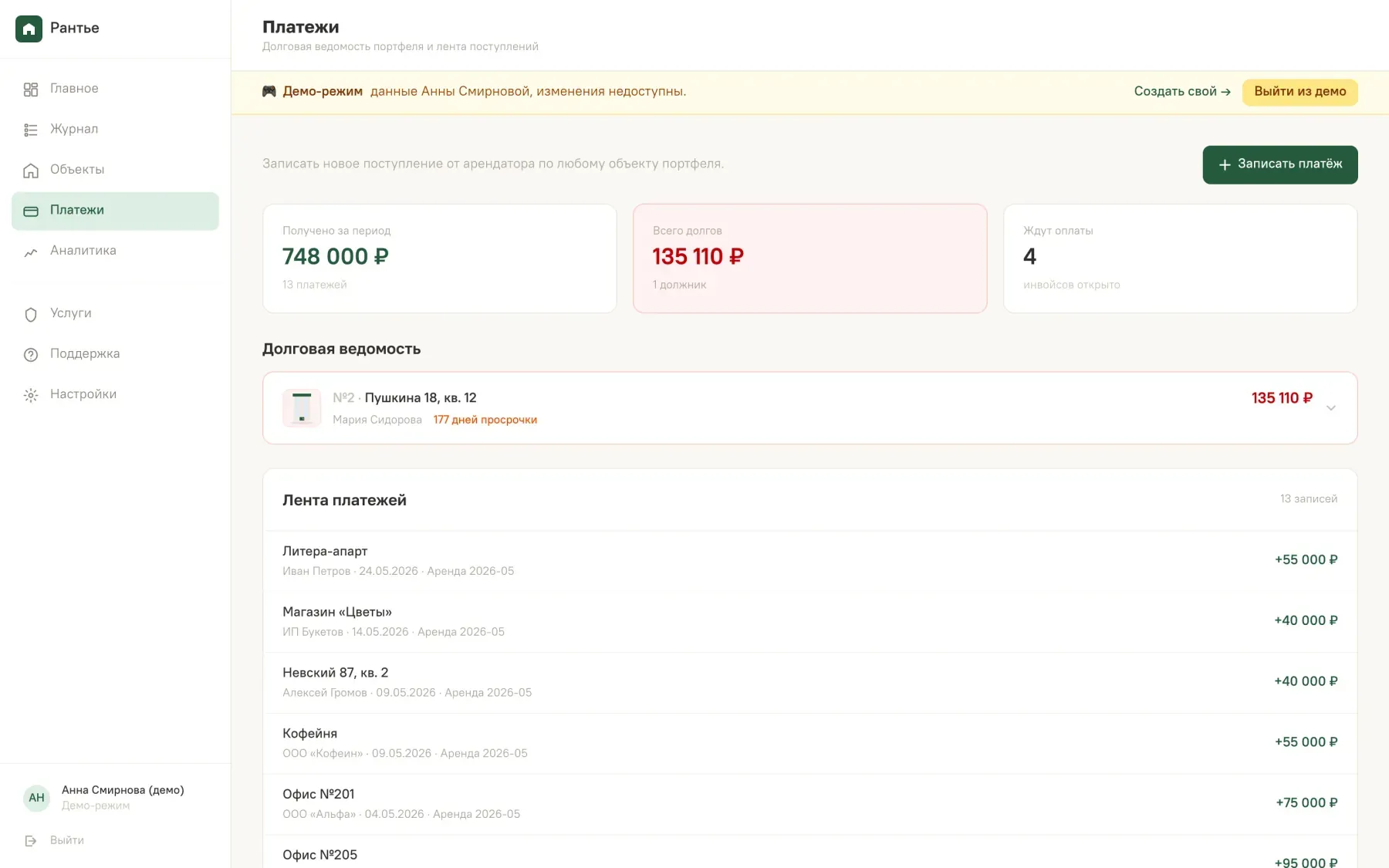Image resolution: width=1389 pixels, height=868 pixels.
Task: Click the Магазин «Цветы» payment row
Action: [x=810, y=622]
